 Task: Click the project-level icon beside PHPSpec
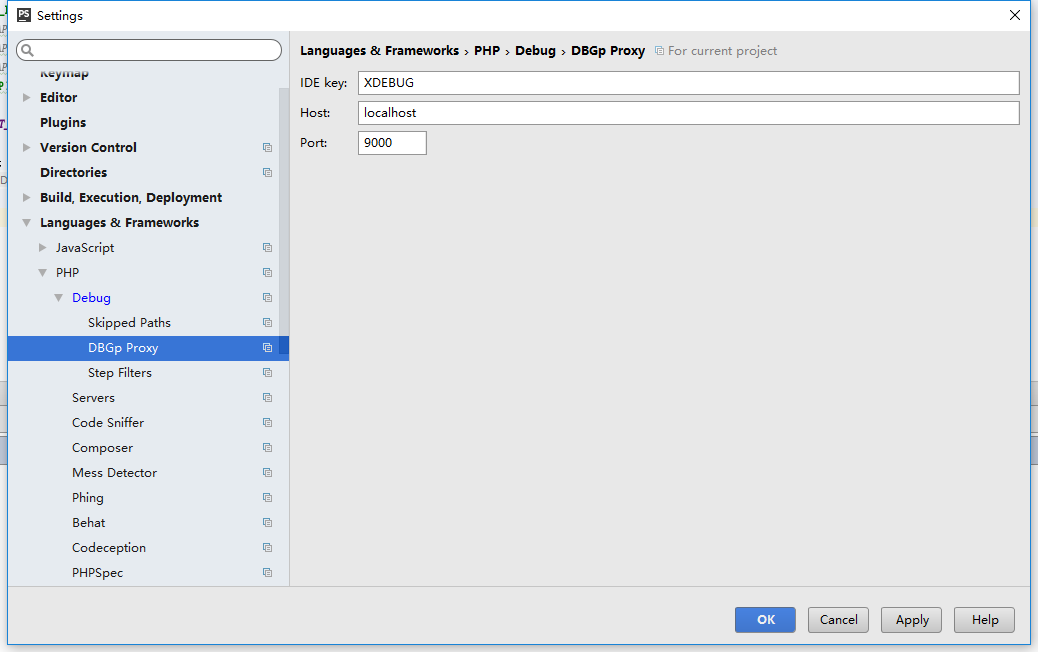267,573
